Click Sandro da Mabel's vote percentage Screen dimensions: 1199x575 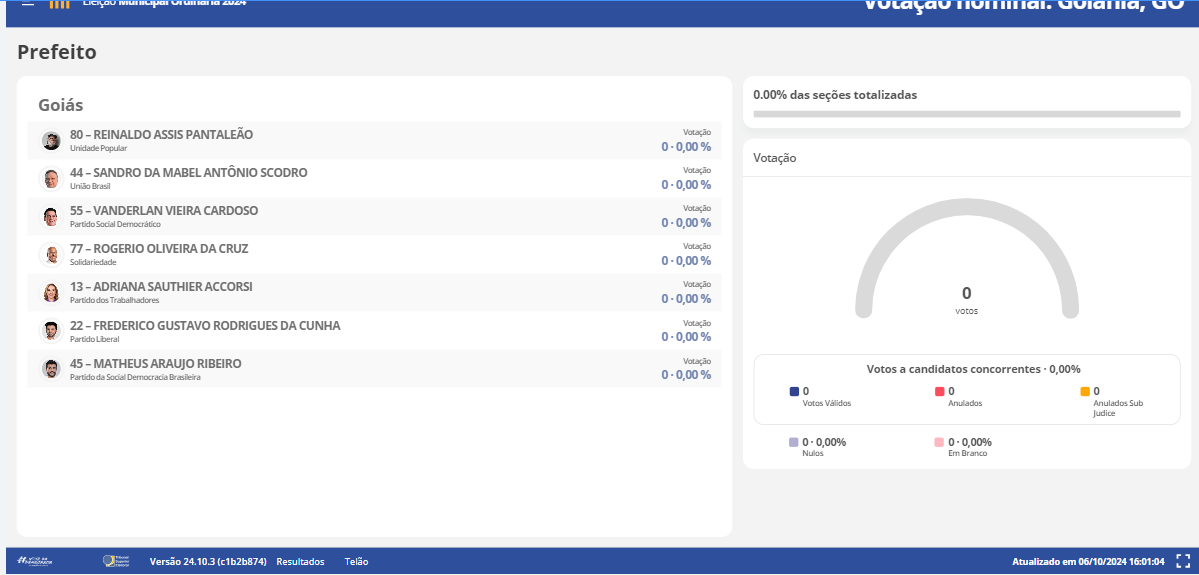(x=687, y=185)
